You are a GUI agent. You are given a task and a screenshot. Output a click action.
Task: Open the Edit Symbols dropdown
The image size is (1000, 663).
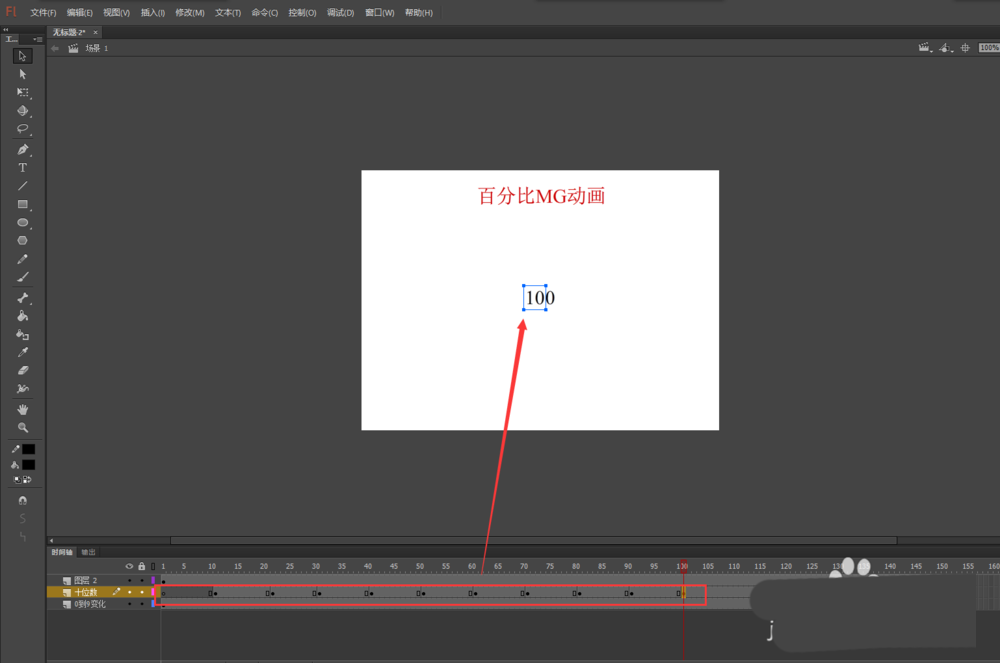(946, 48)
